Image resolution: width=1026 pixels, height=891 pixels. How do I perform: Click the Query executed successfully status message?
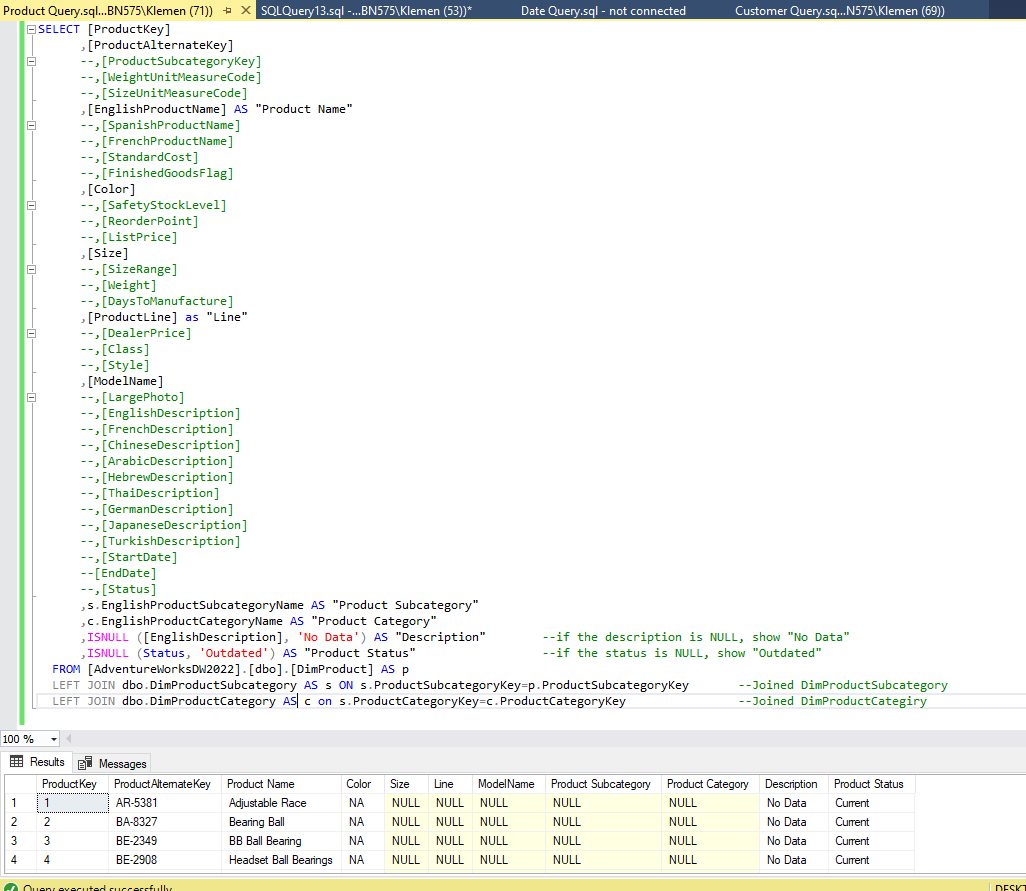[98, 888]
